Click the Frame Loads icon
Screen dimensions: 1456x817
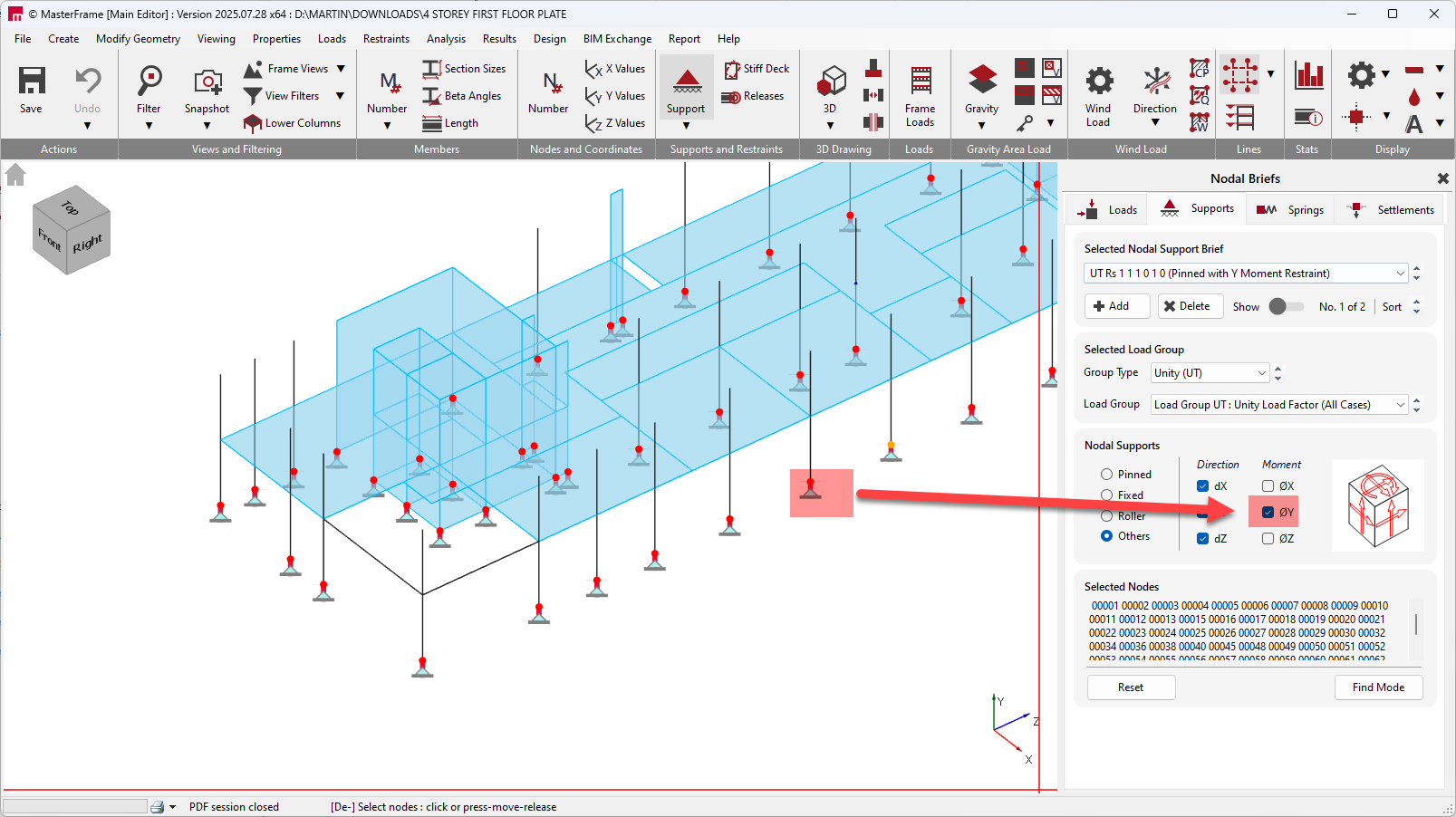tap(920, 82)
